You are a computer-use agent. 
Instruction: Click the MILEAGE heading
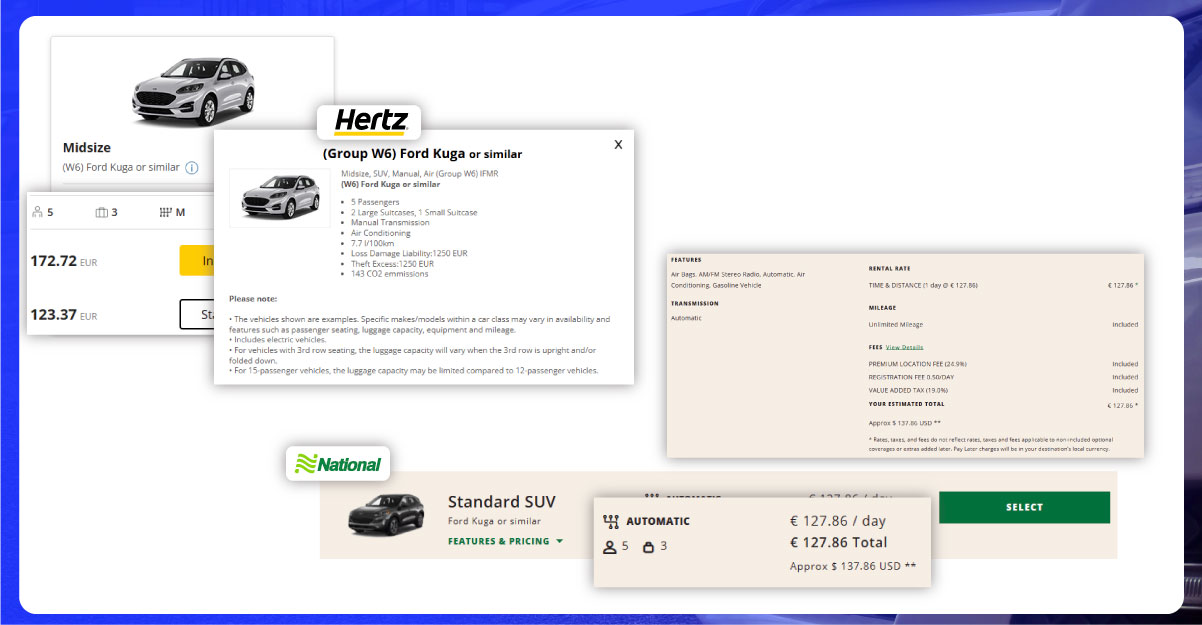coord(882,308)
